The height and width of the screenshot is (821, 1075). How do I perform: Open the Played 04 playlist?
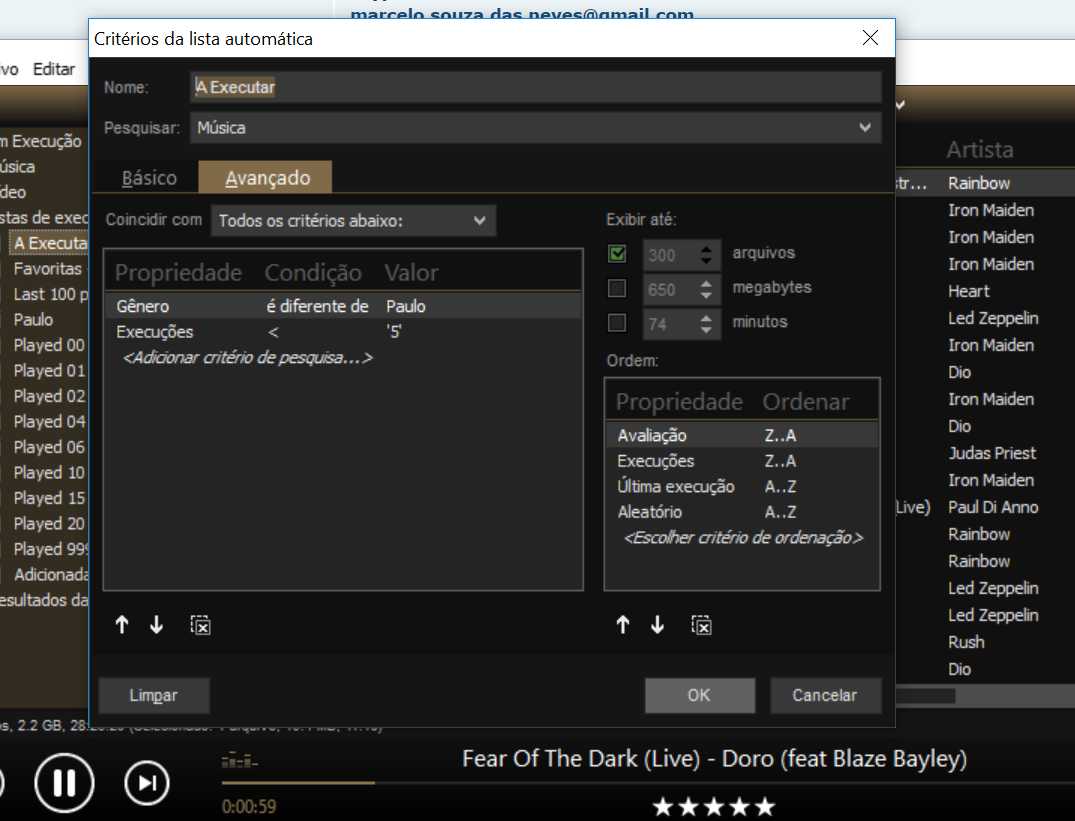49,421
